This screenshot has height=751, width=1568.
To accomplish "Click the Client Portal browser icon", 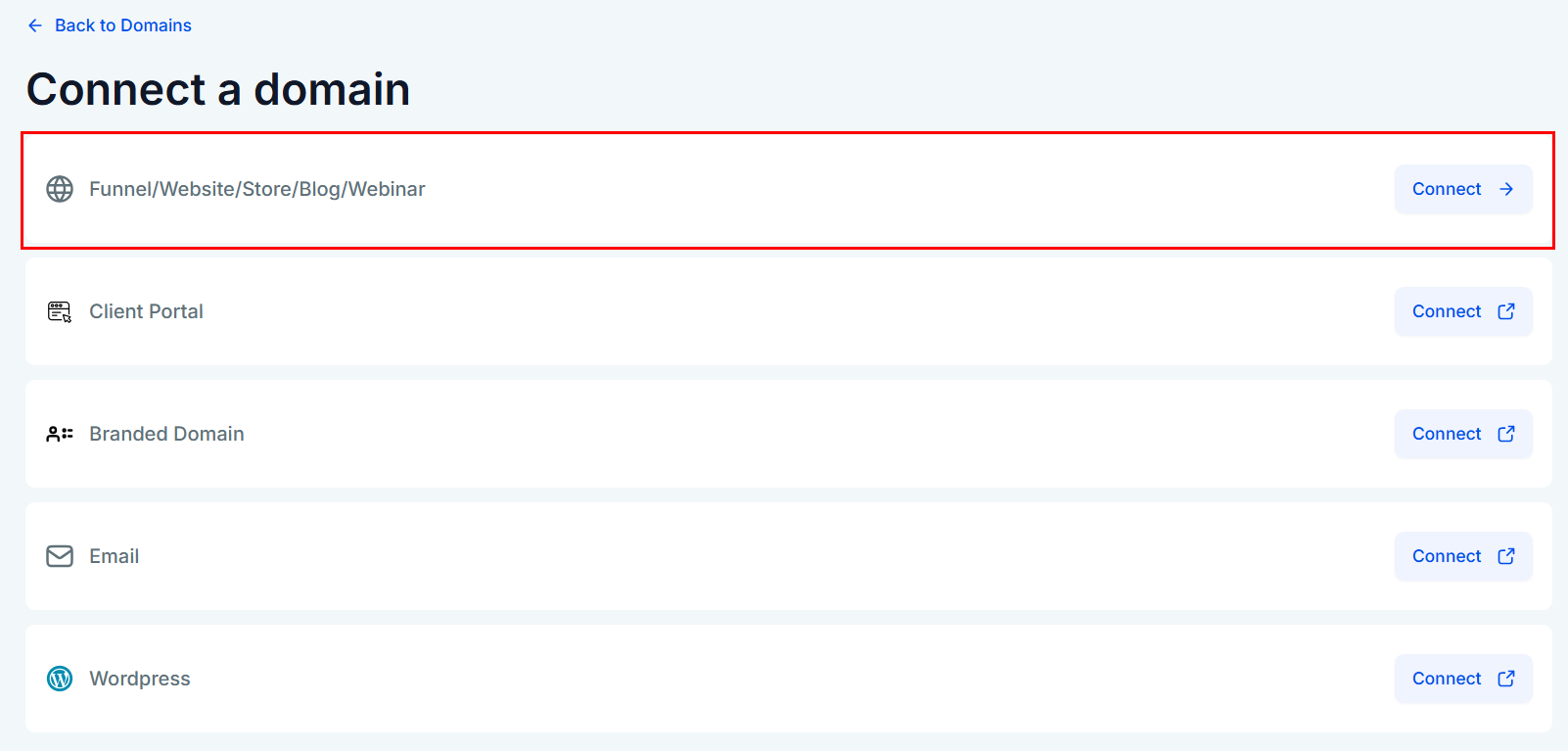I will [x=60, y=311].
